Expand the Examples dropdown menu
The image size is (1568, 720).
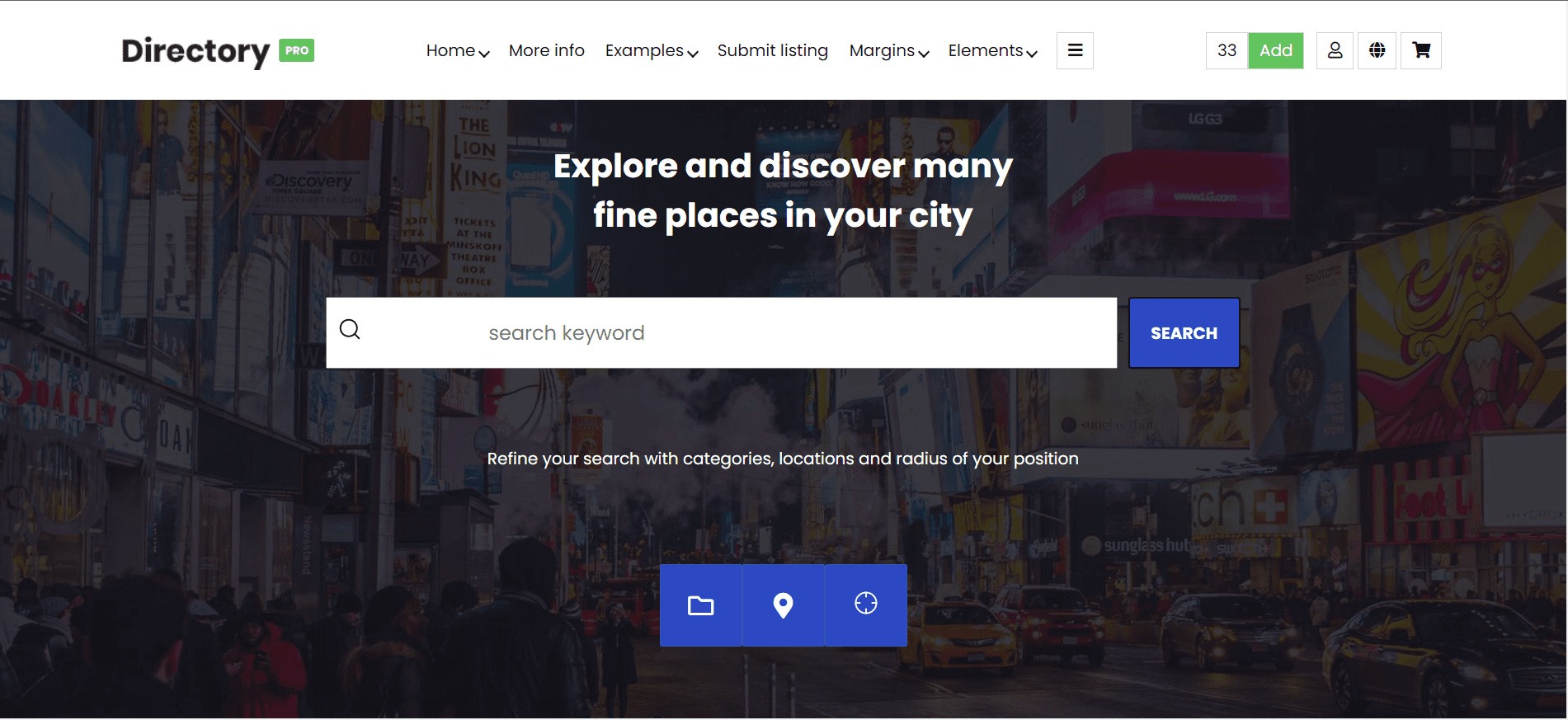point(651,51)
